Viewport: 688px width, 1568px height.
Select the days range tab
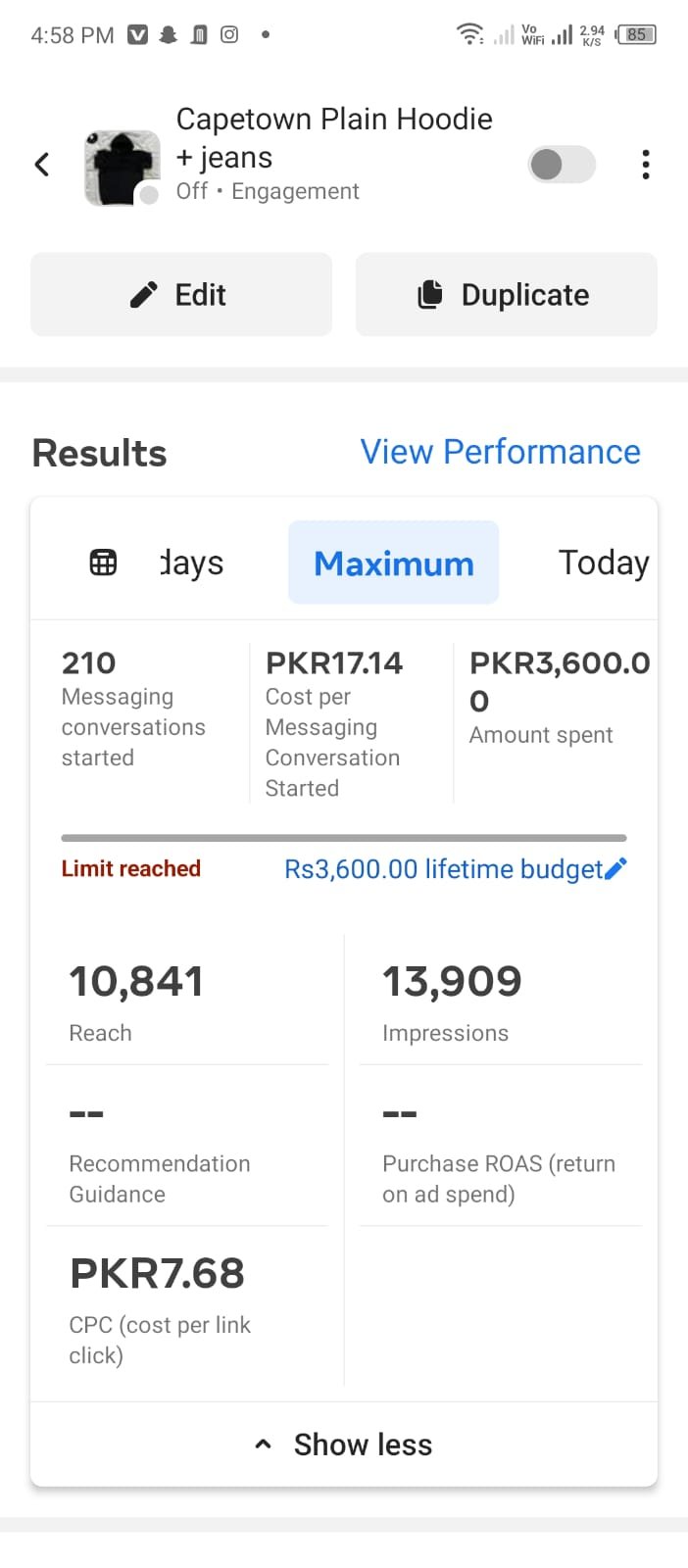tap(193, 563)
